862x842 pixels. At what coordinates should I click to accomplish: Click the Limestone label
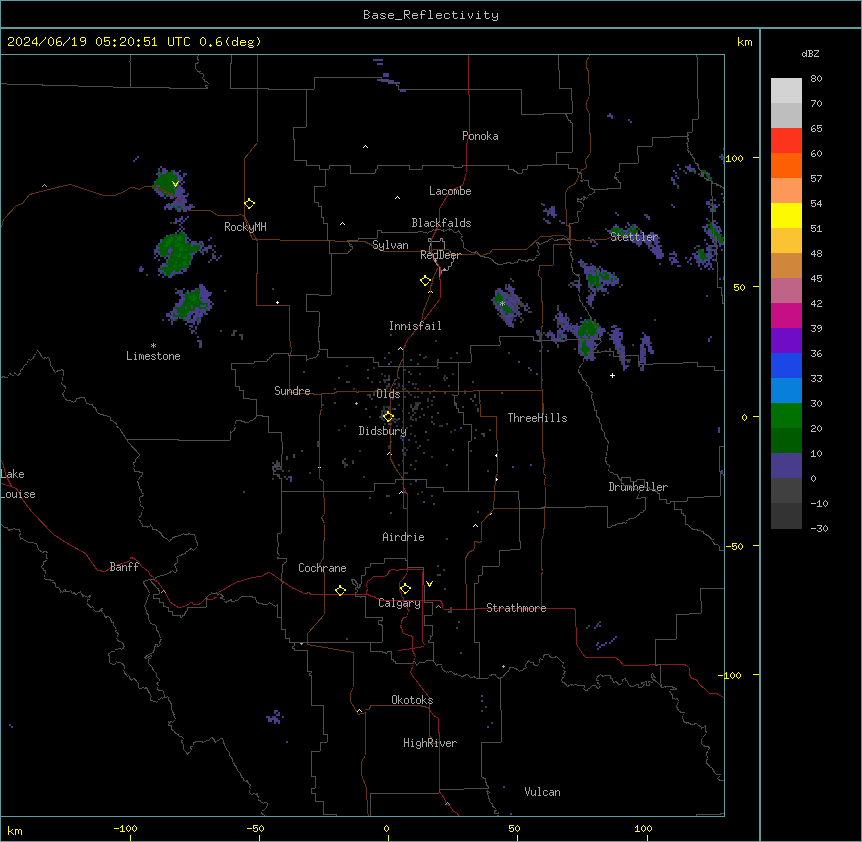point(153,356)
